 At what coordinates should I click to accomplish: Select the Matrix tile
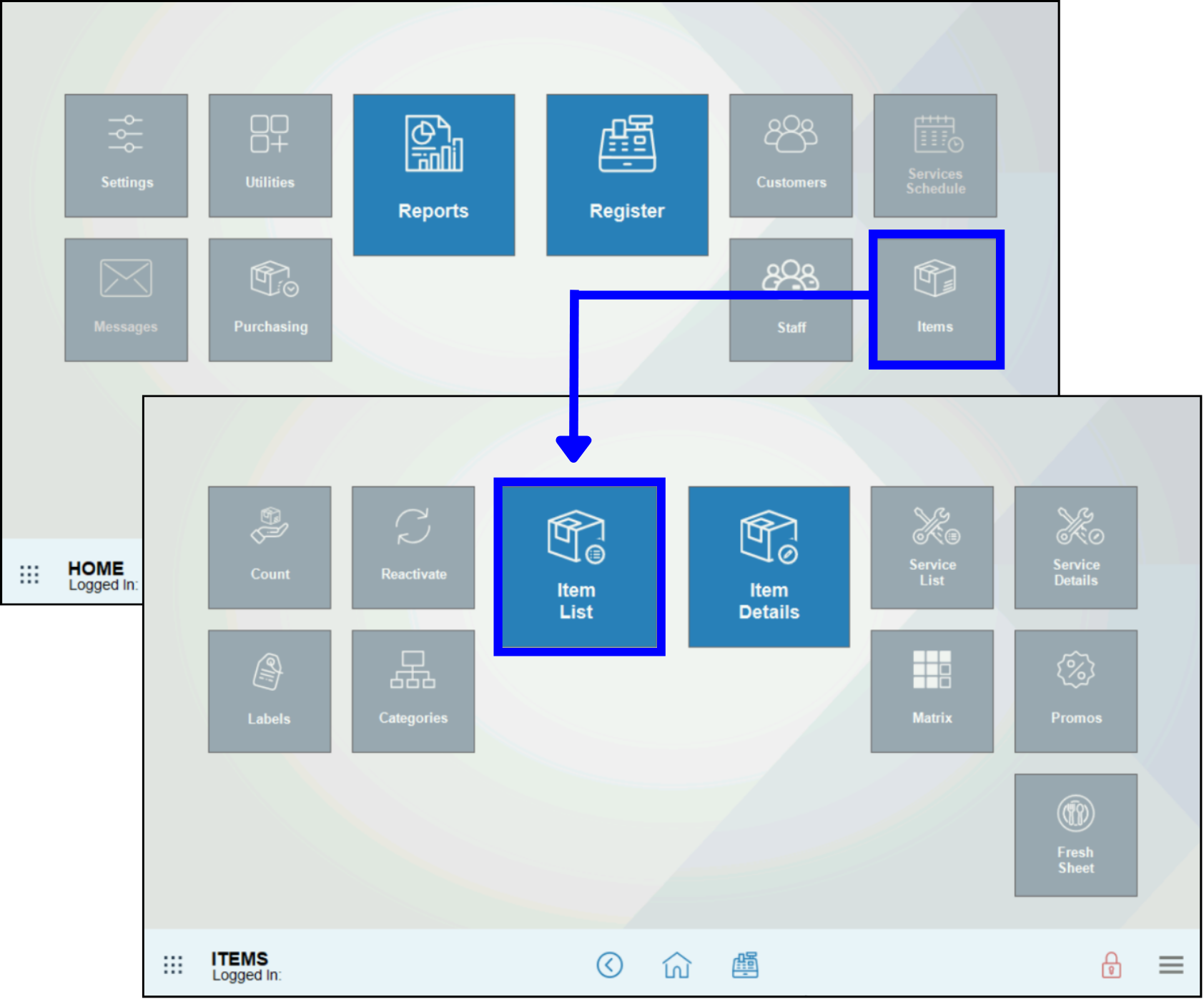coord(932,691)
